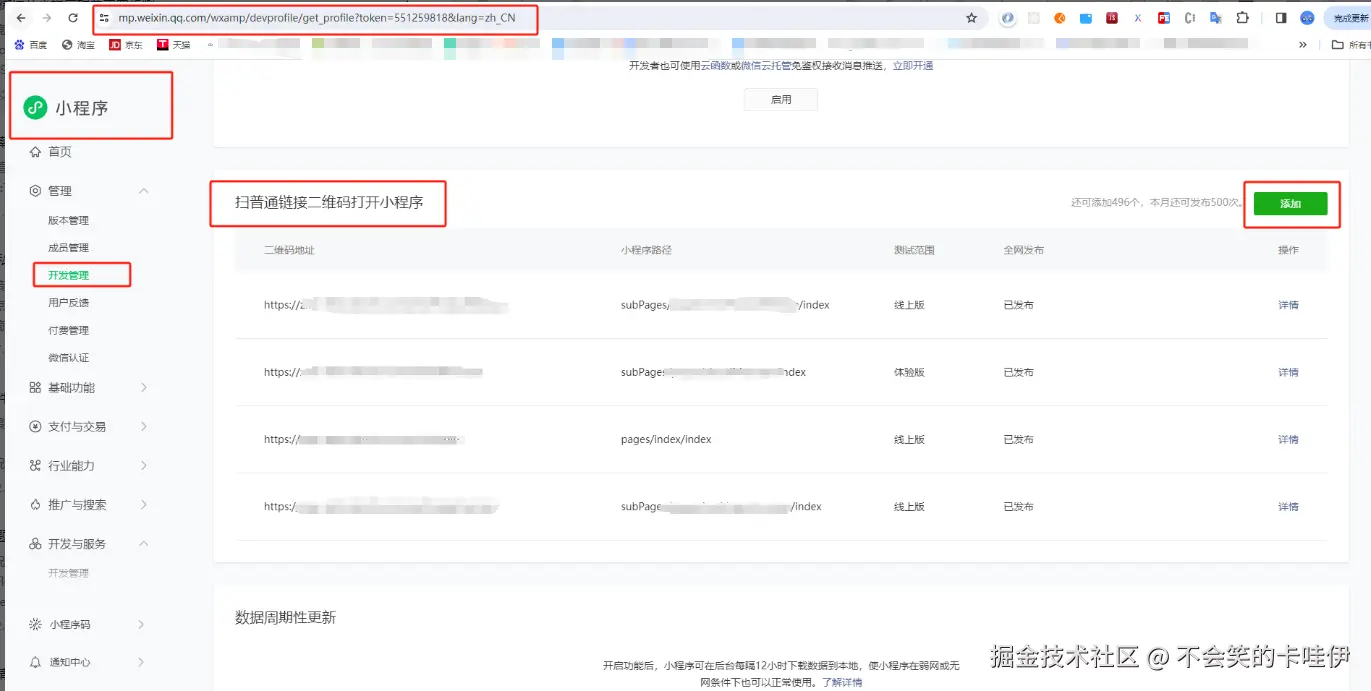This screenshot has height=691, width=1371.
Task: Bookmark this page with the star icon
Action: pyautogui.click(x=971, y=18)
